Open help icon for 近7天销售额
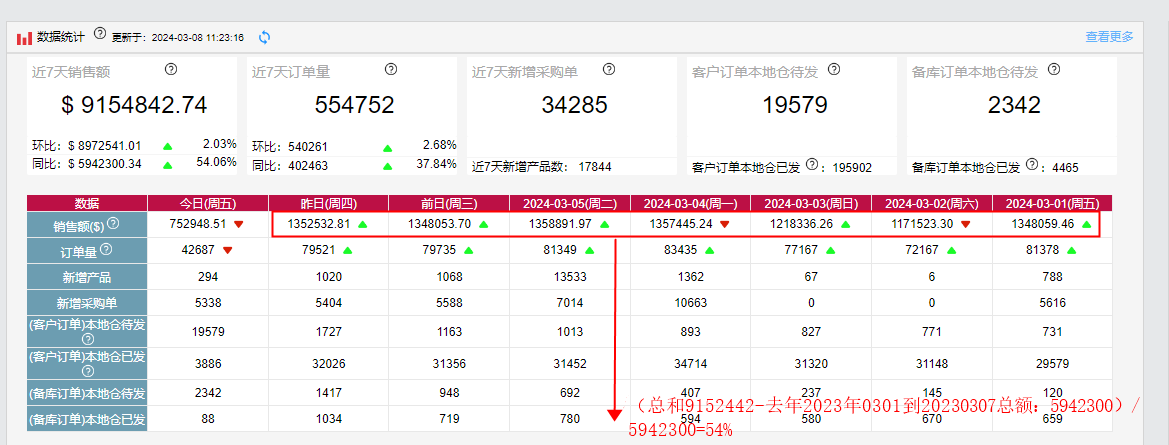1169x445 pixels. (x=171, y=69)
